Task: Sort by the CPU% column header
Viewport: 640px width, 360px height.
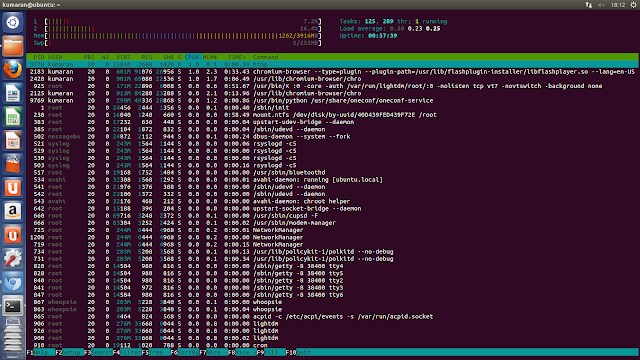Action: [x=192, y=57]
